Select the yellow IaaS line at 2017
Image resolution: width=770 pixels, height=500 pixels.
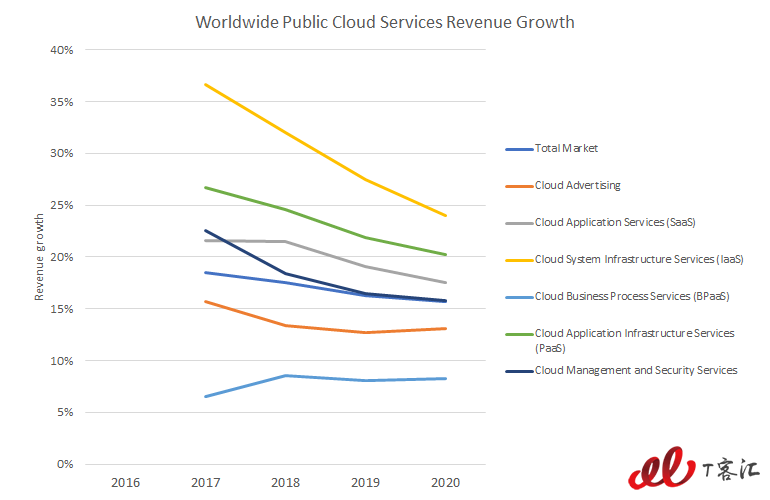(206, 85)
